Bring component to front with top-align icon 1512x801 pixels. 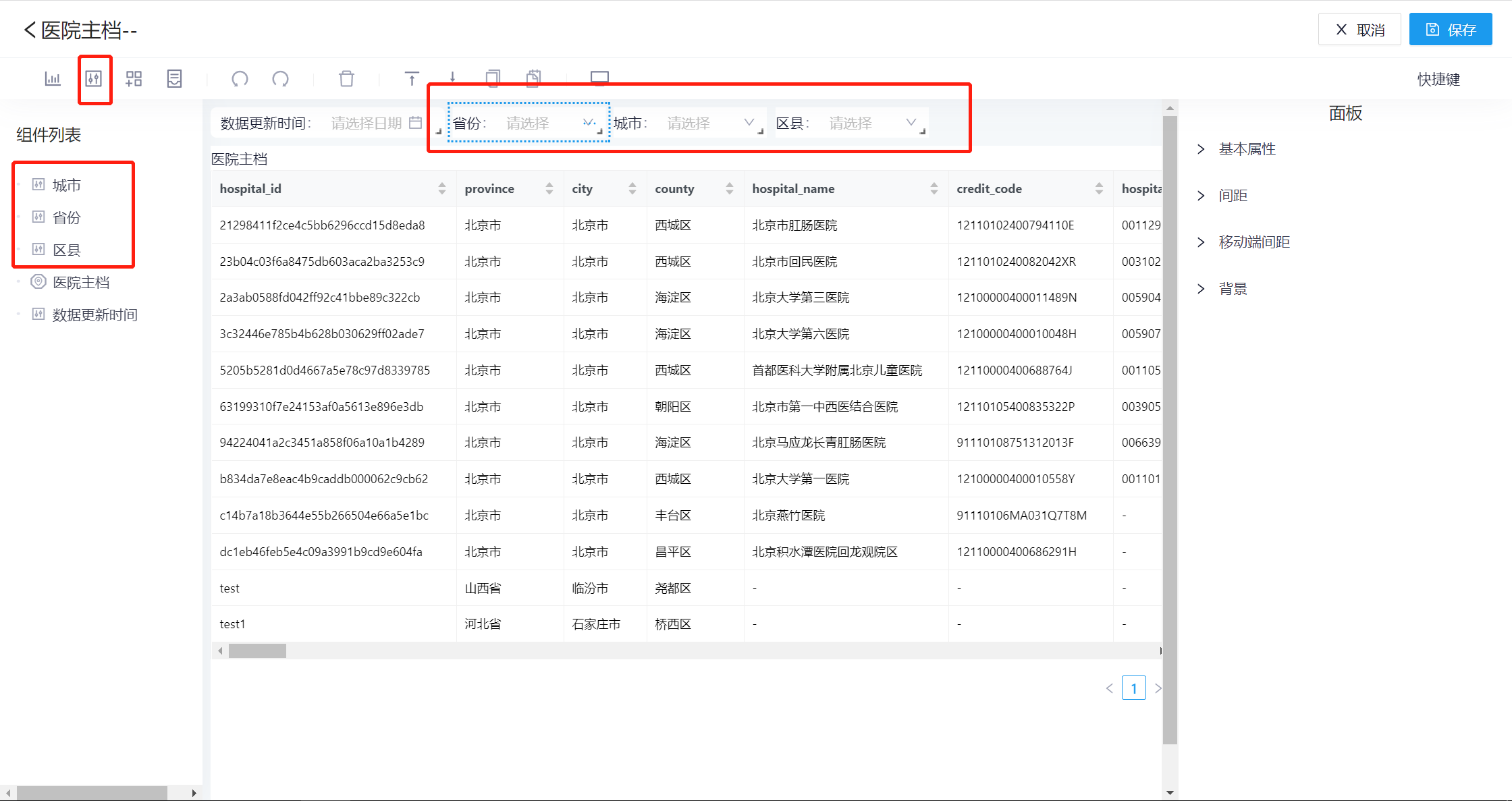coord(412,78)
